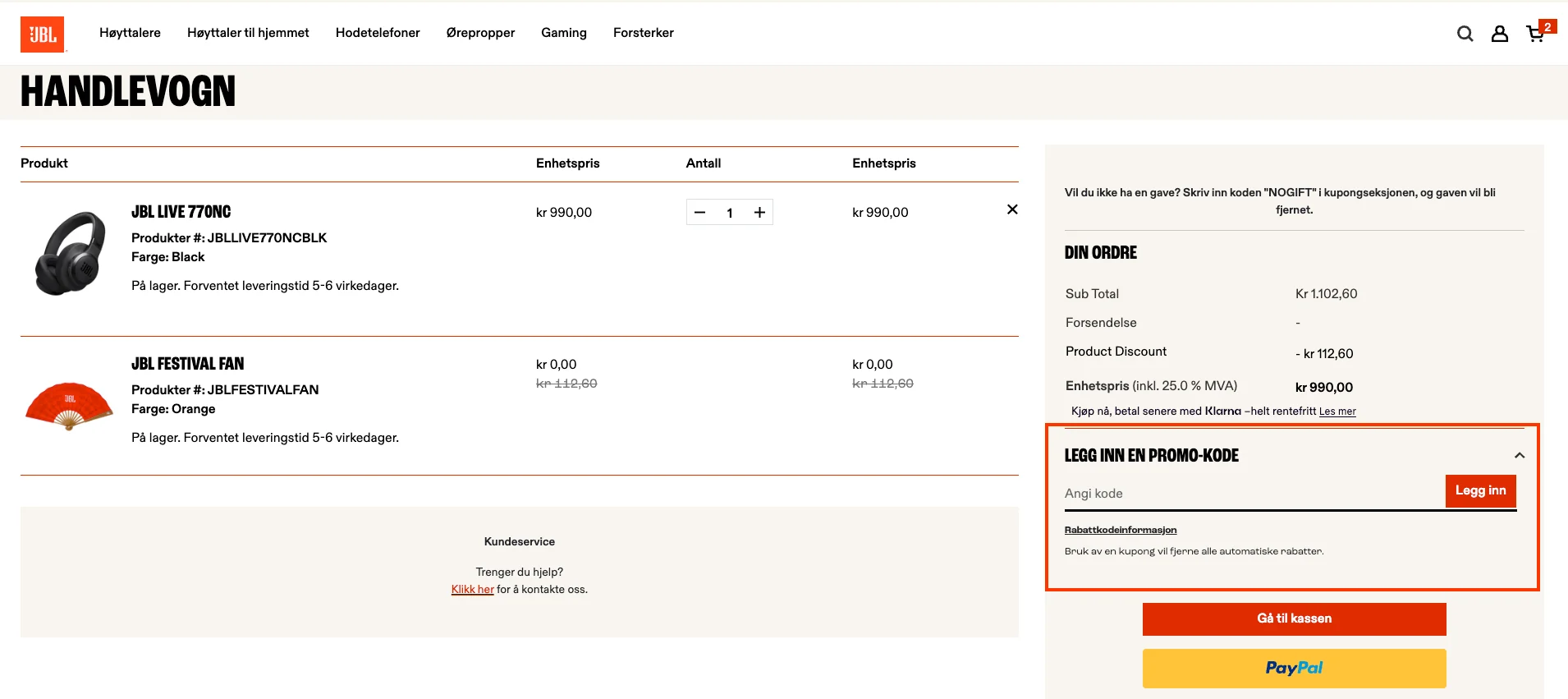Open the shopping cart icon
The height and width of the screenshot is (699, 1568).
click(1537, 33)
